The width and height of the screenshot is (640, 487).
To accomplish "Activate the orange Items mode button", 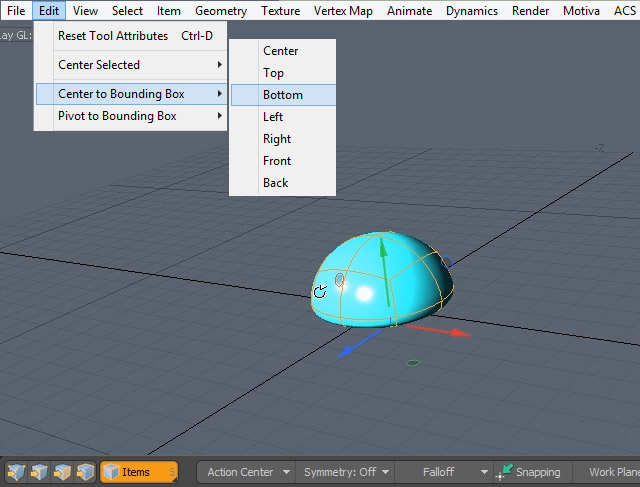I will (x=139, y=472).
